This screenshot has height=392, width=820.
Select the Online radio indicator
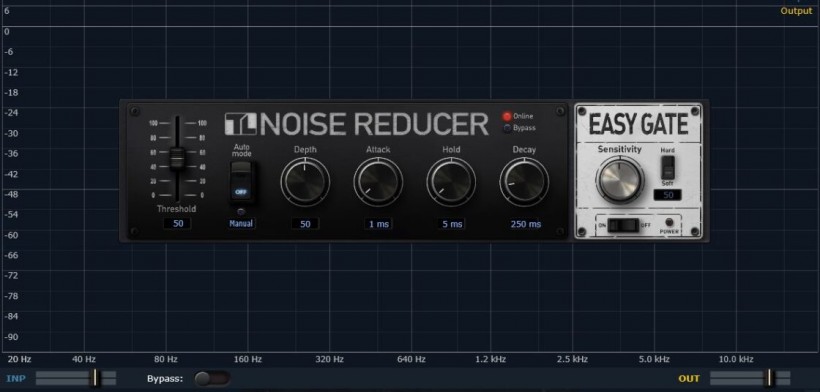[506, 117]
